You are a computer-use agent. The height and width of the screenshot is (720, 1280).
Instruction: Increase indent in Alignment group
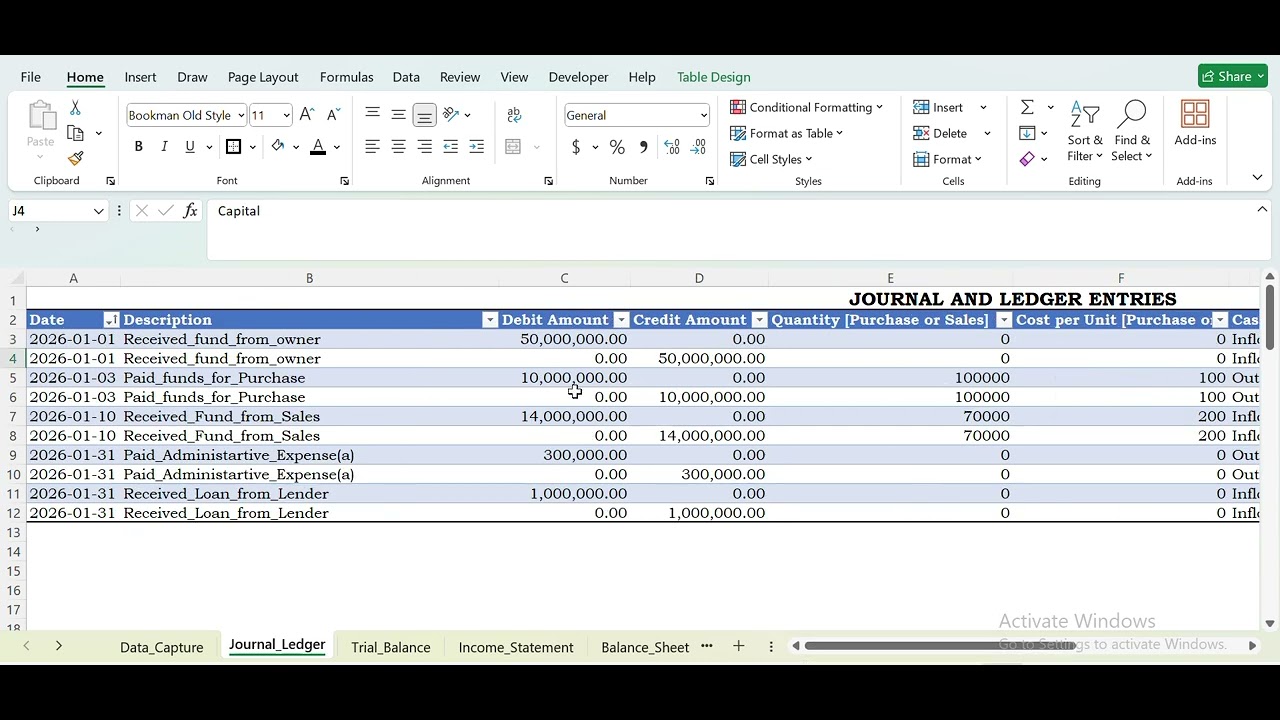click(477, 147)
